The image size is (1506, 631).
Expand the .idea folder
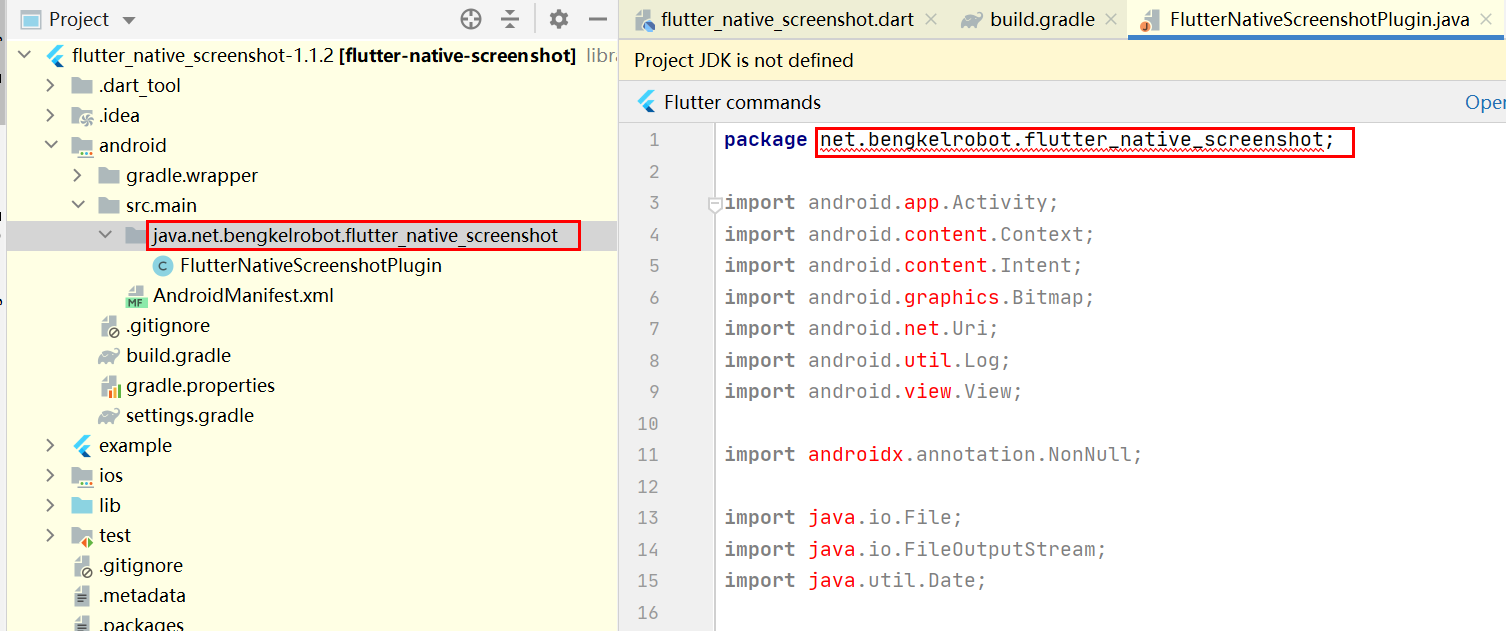point(50,115)
